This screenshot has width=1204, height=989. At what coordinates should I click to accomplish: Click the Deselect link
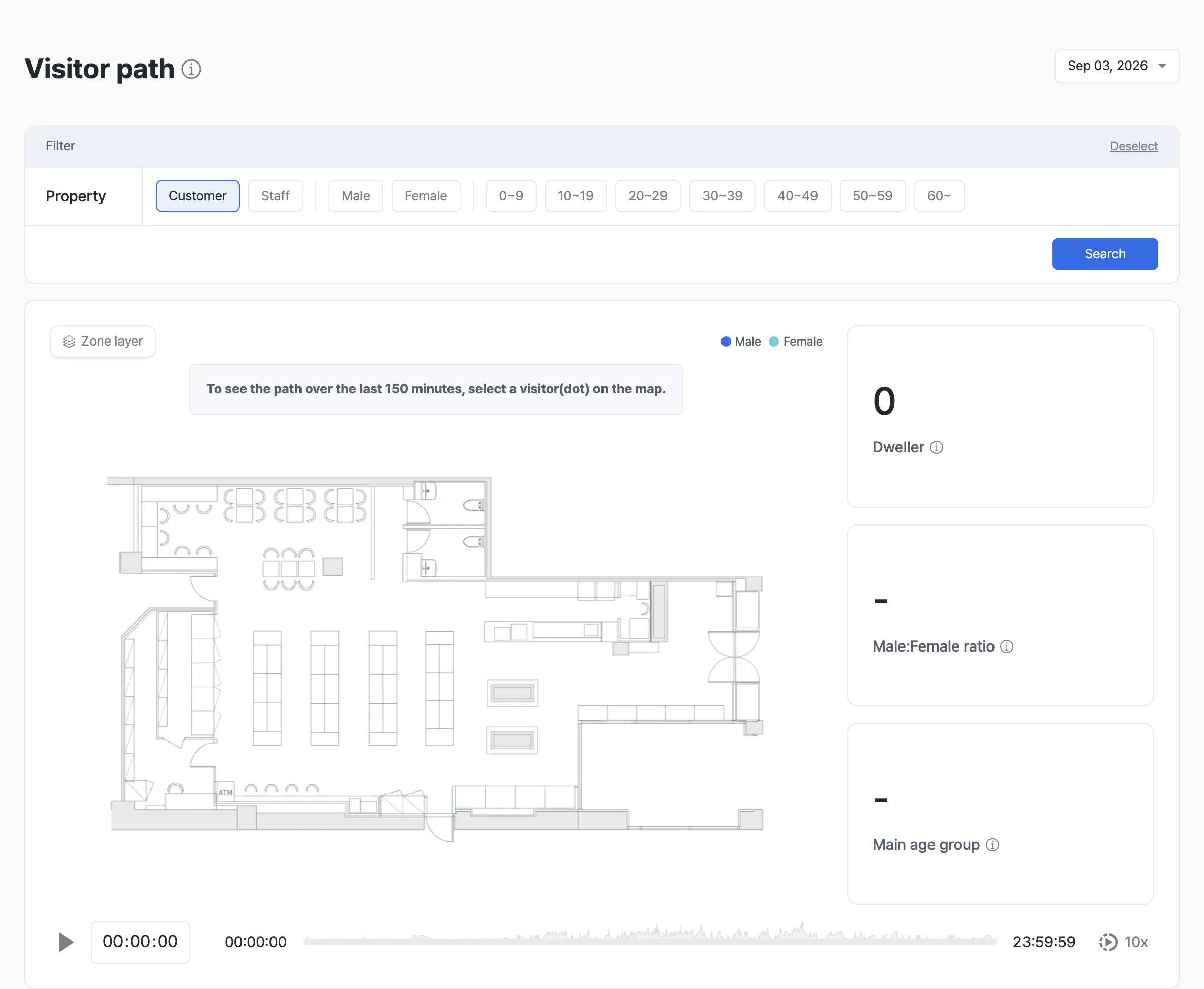(1133, 146)
